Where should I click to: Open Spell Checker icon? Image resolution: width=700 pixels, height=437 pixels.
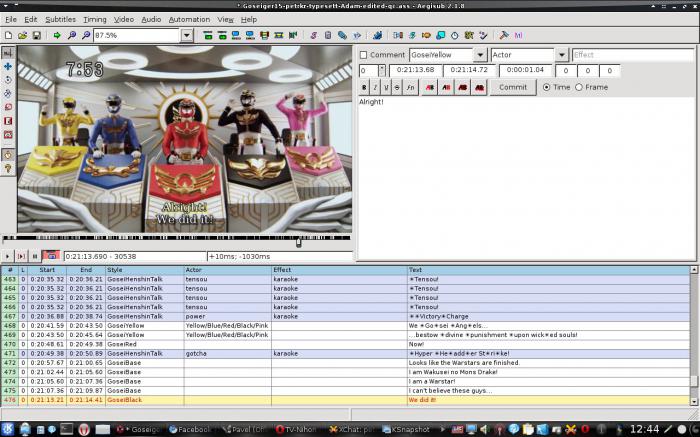(483, 35)
